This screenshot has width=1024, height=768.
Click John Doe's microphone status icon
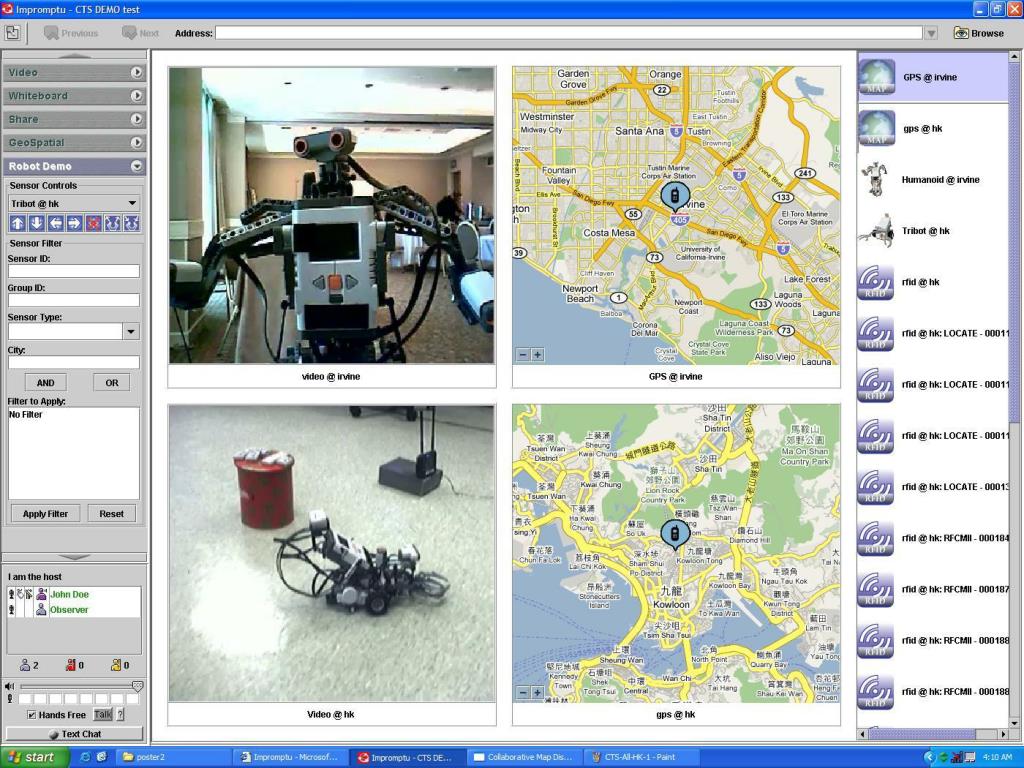[11, 594]
